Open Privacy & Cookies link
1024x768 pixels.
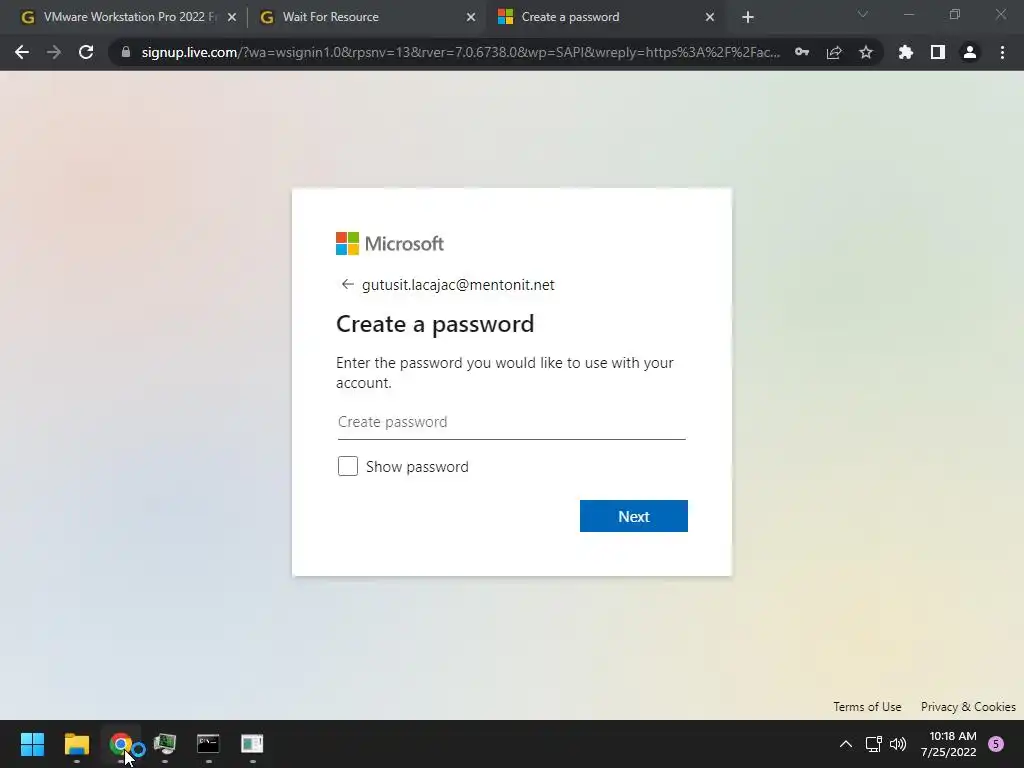tap(968, 707)
